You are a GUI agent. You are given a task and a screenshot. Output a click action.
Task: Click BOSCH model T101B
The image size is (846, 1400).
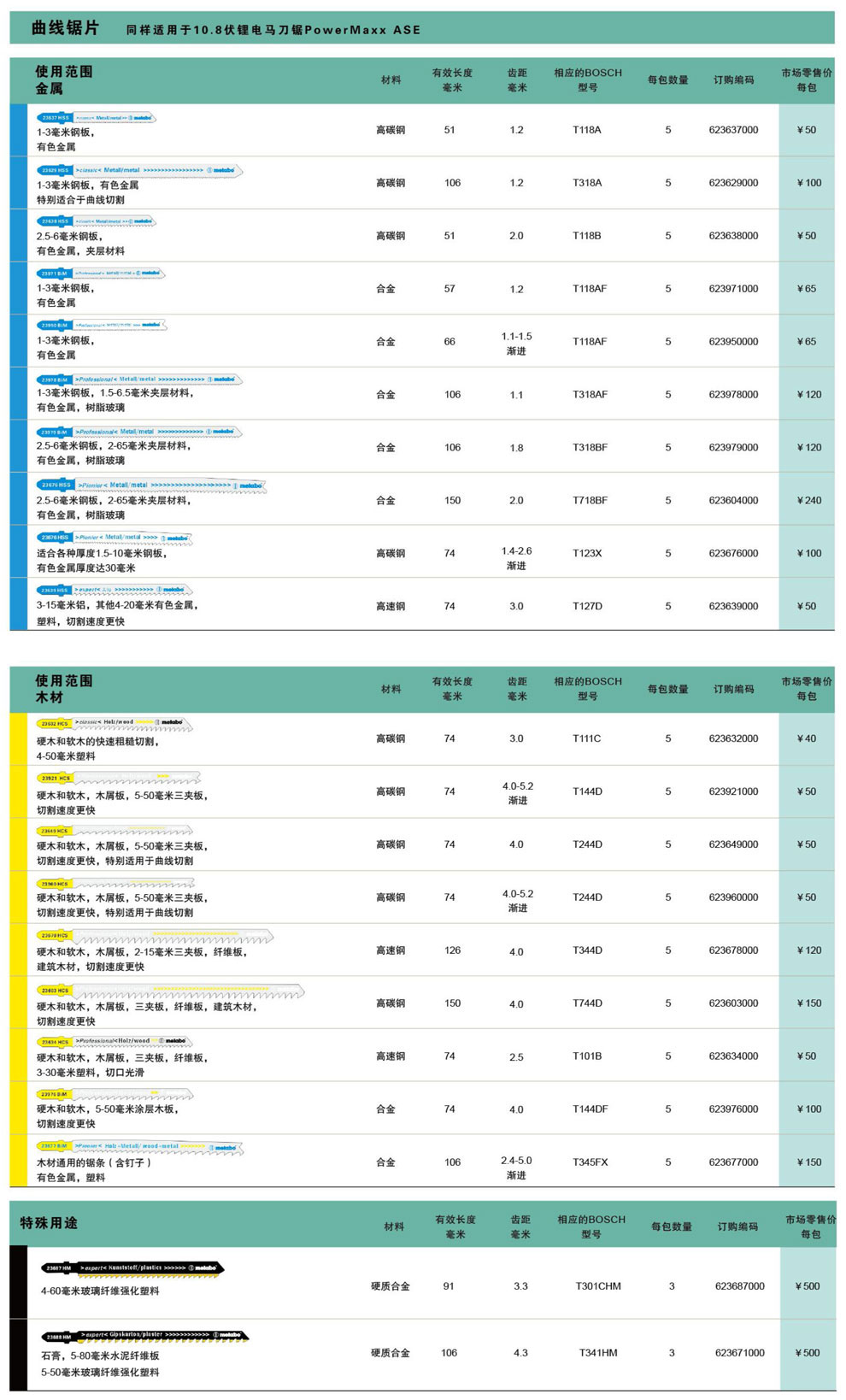(587, 1056)
